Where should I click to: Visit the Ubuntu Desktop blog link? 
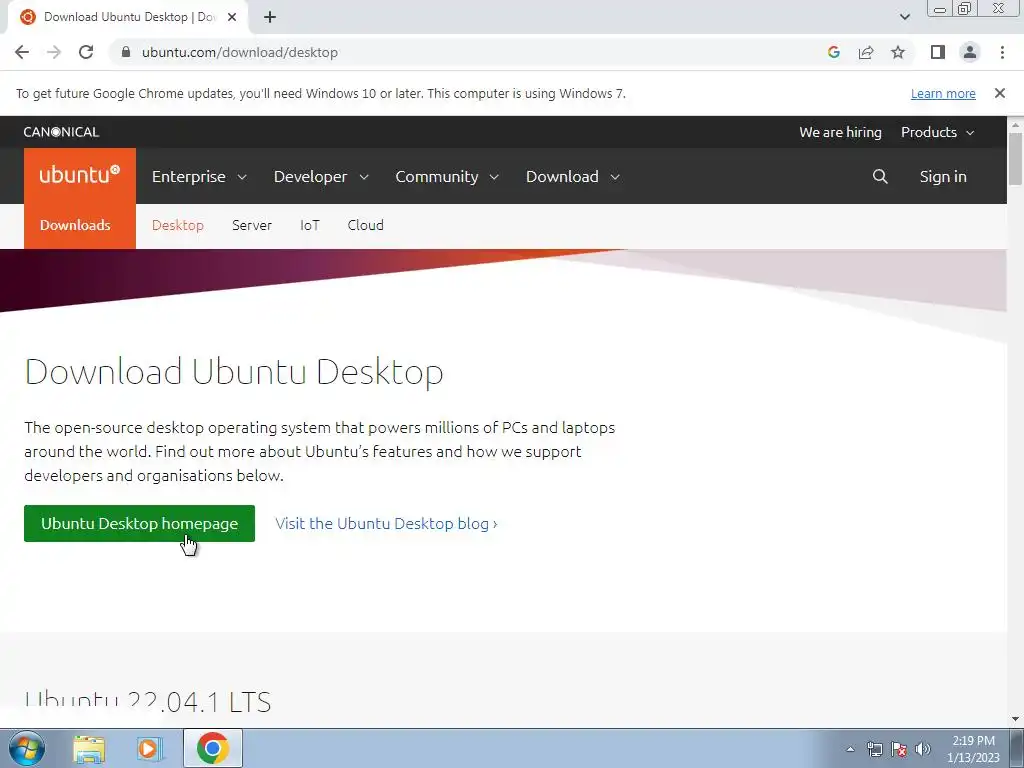[386, 523]
